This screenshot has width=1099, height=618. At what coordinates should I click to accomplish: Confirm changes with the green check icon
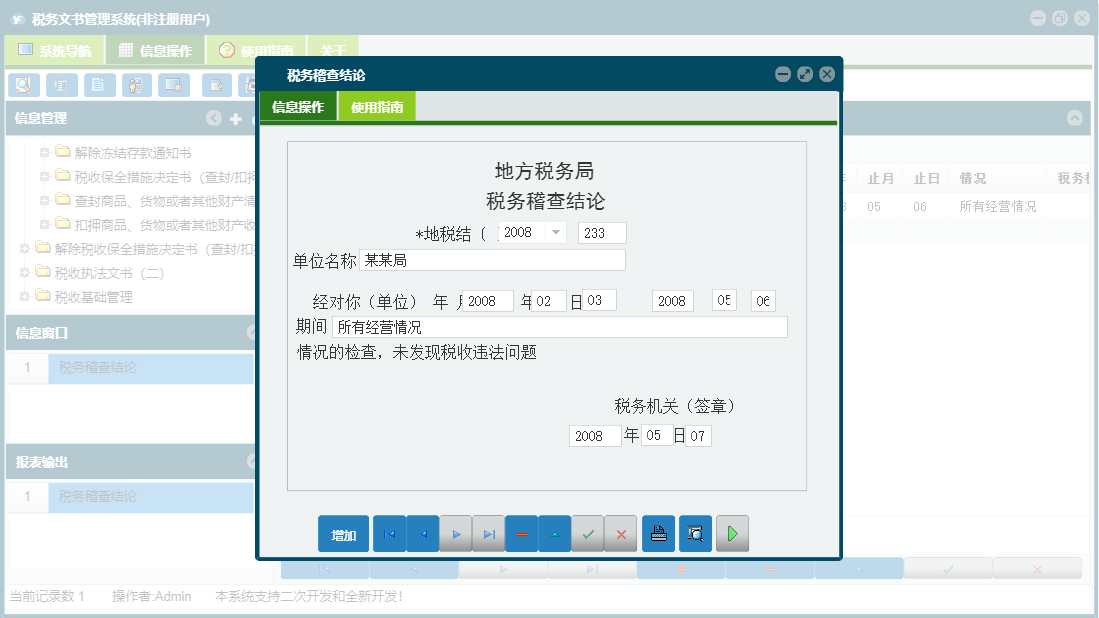coord(588,533)
